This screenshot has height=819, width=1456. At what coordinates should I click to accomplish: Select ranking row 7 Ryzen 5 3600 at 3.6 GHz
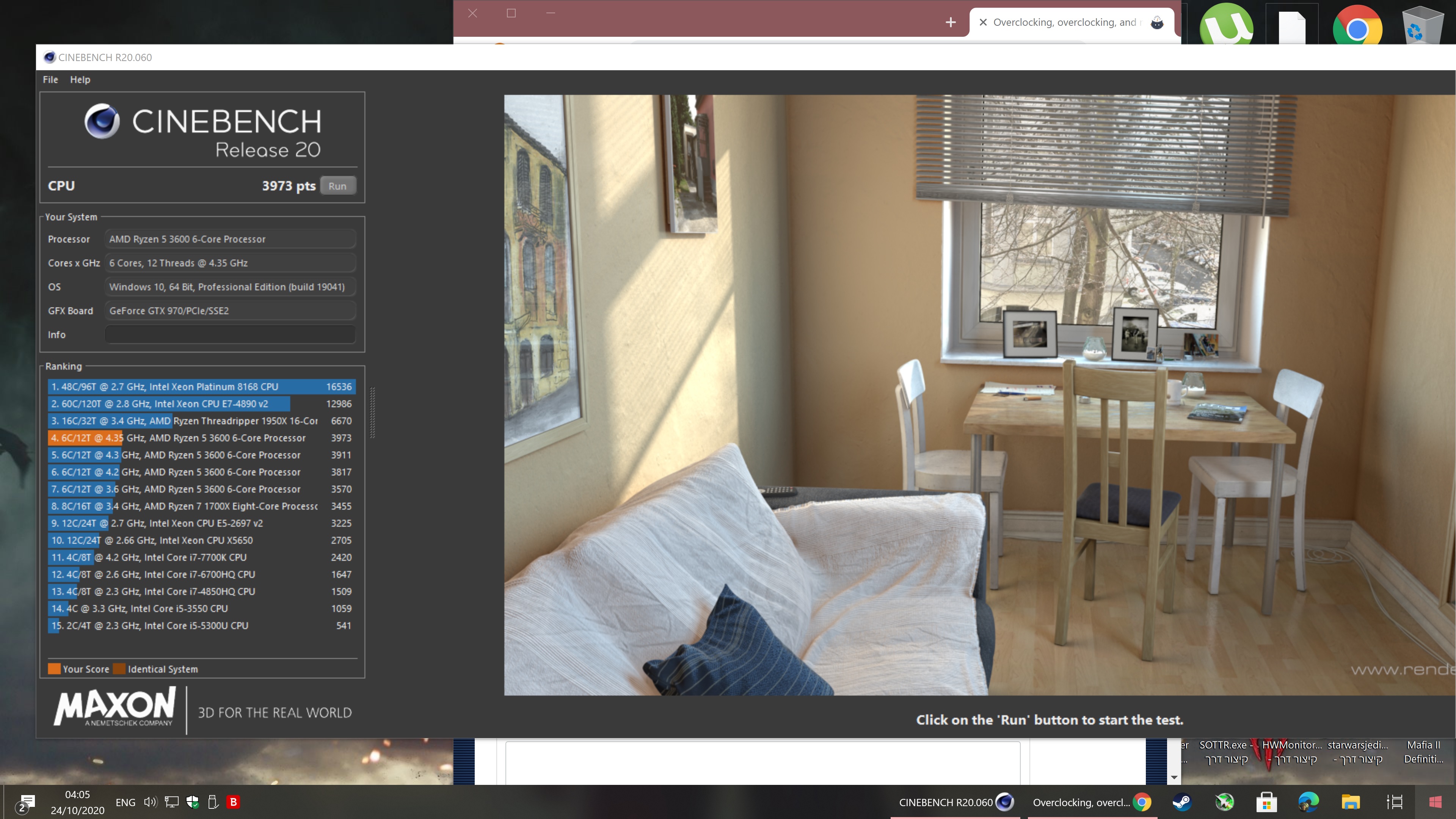202,489
